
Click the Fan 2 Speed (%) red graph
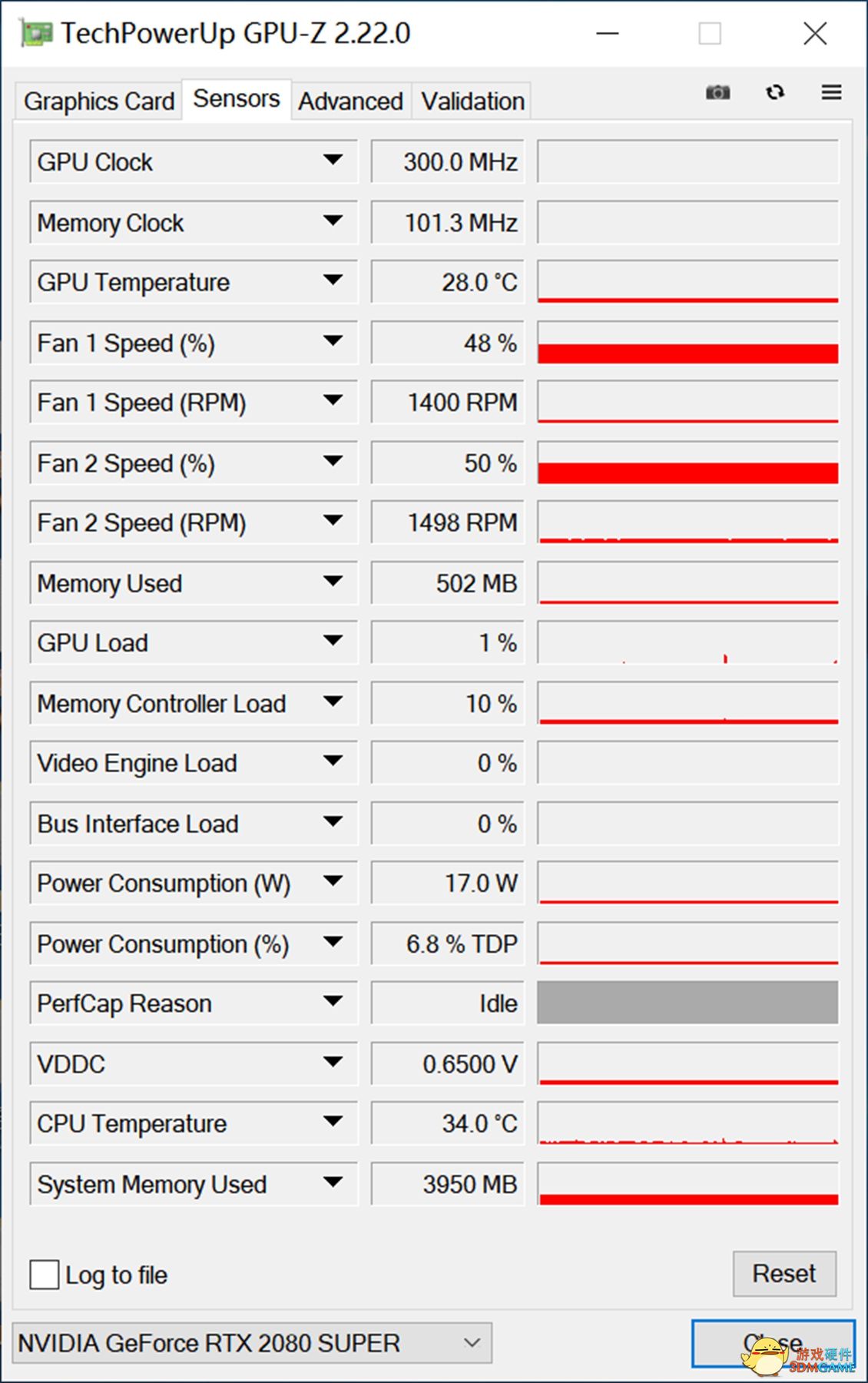tap(687, 463)
